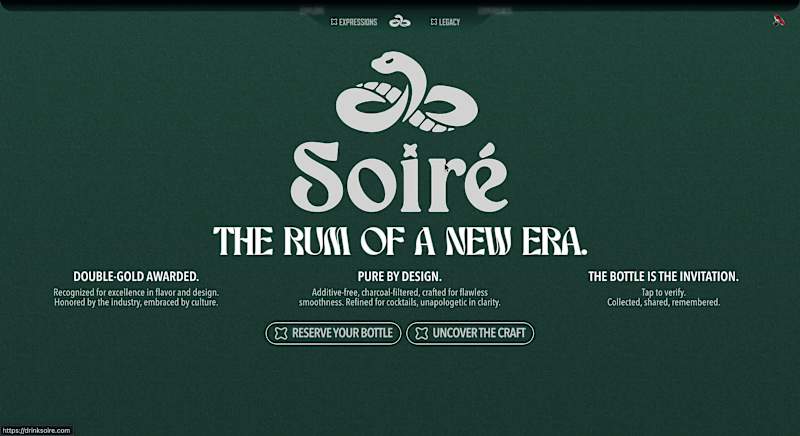Image resolution: width=800 pixels, height=436 pixels.
Task: Click the Reserve Your Bottle button
Action: (x=333, y=334)
